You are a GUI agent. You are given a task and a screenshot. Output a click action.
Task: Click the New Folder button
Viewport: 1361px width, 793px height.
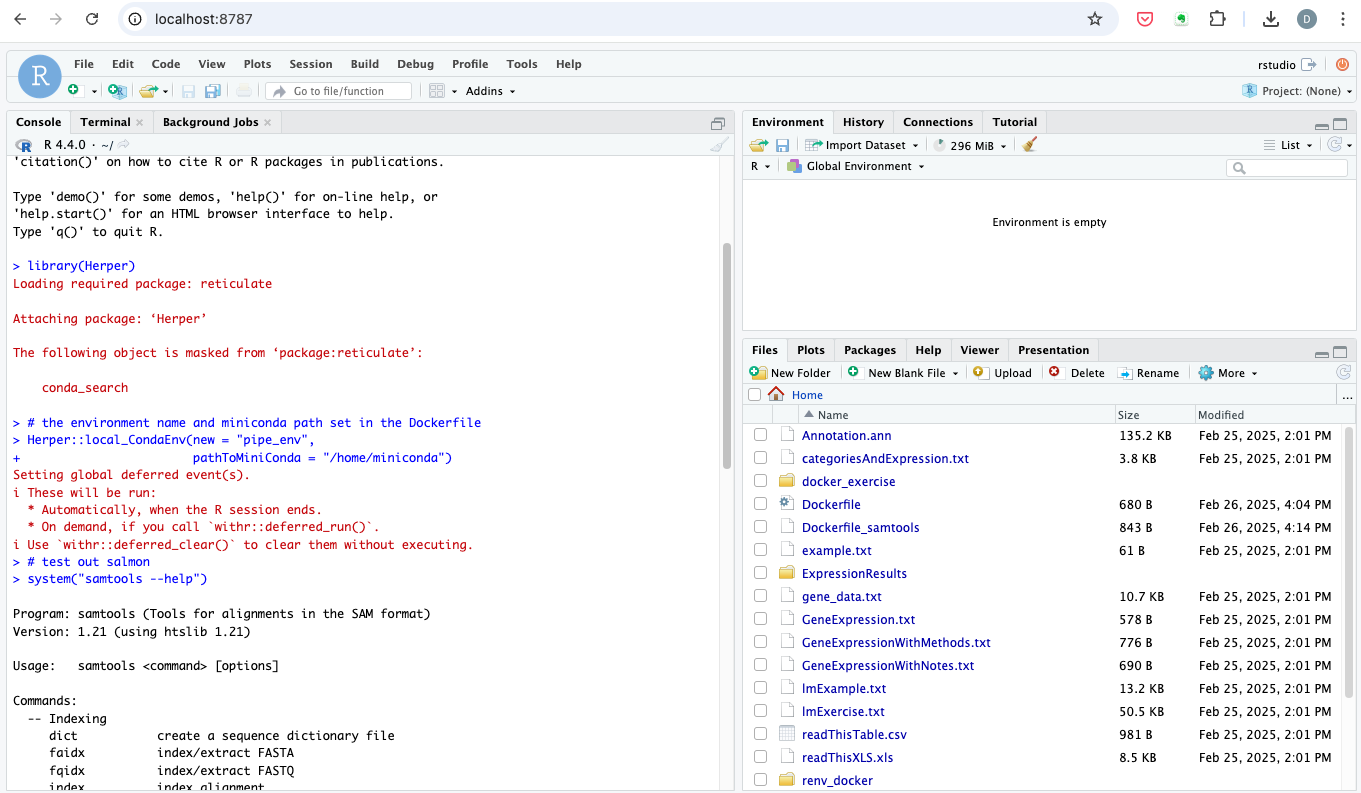pyautogui.click(x=790, y=372)
